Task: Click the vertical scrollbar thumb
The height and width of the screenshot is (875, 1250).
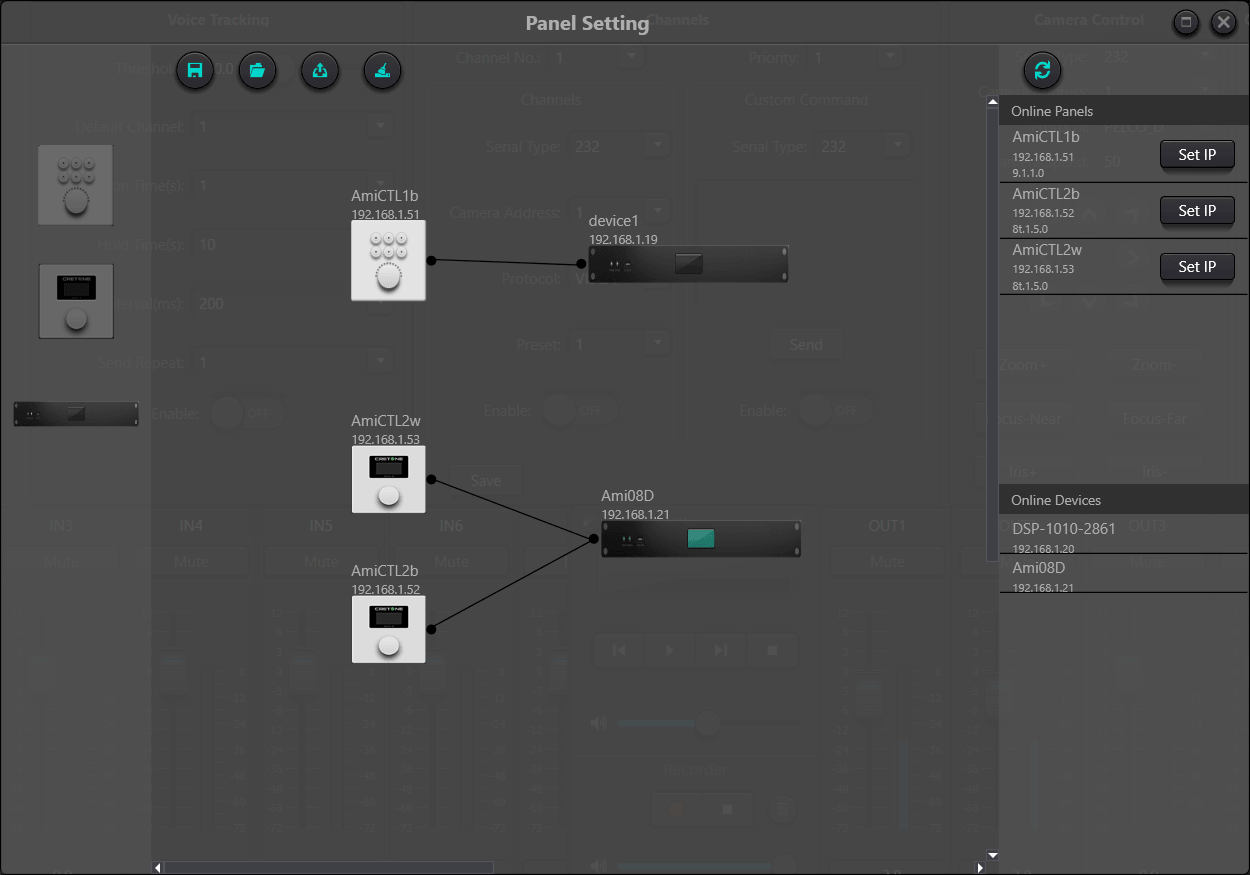Action: [x=993, y=334]
